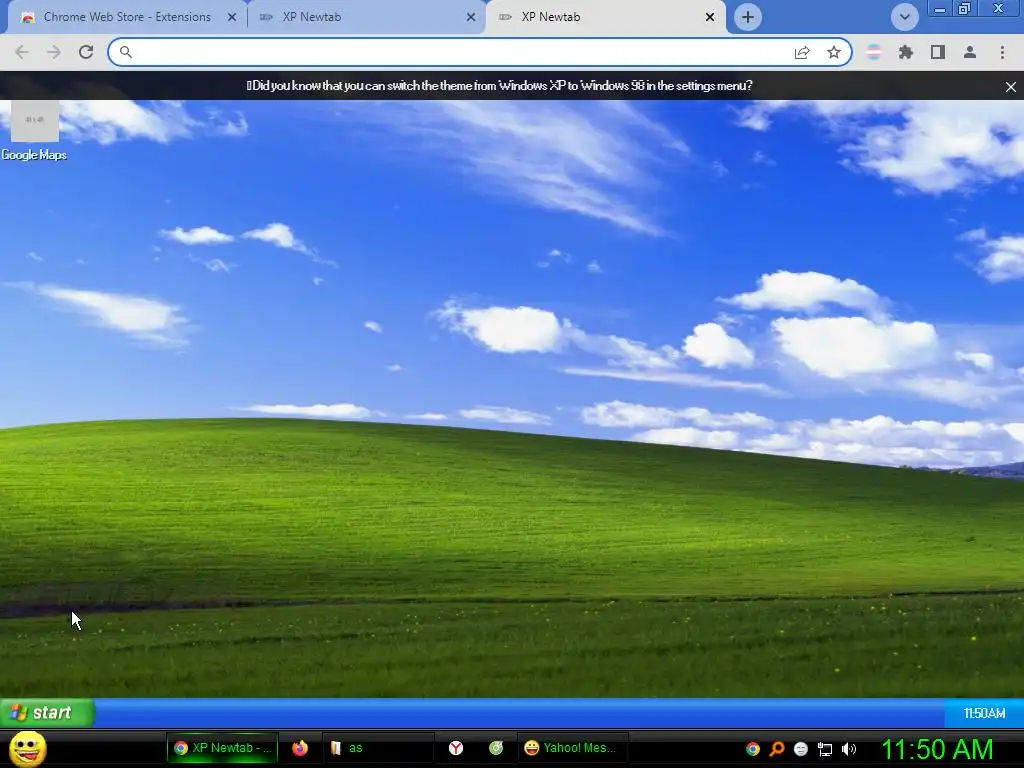
Task: Launch Firefox from the taskbar
Action: pyautogui.click(x=300, y=748)
